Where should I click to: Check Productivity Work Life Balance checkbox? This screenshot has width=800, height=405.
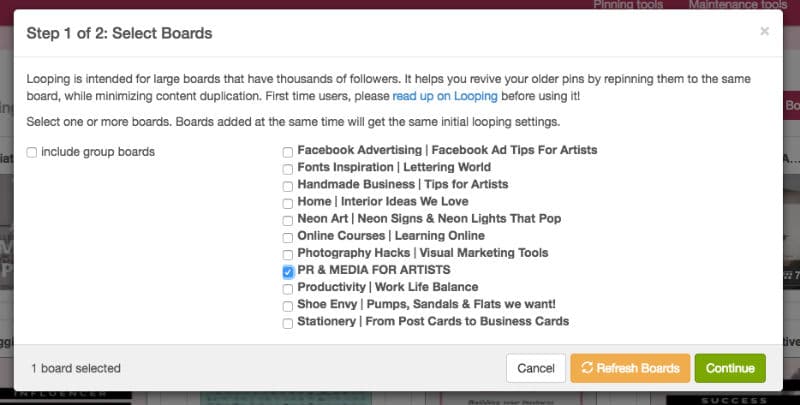tap(288, 289)
